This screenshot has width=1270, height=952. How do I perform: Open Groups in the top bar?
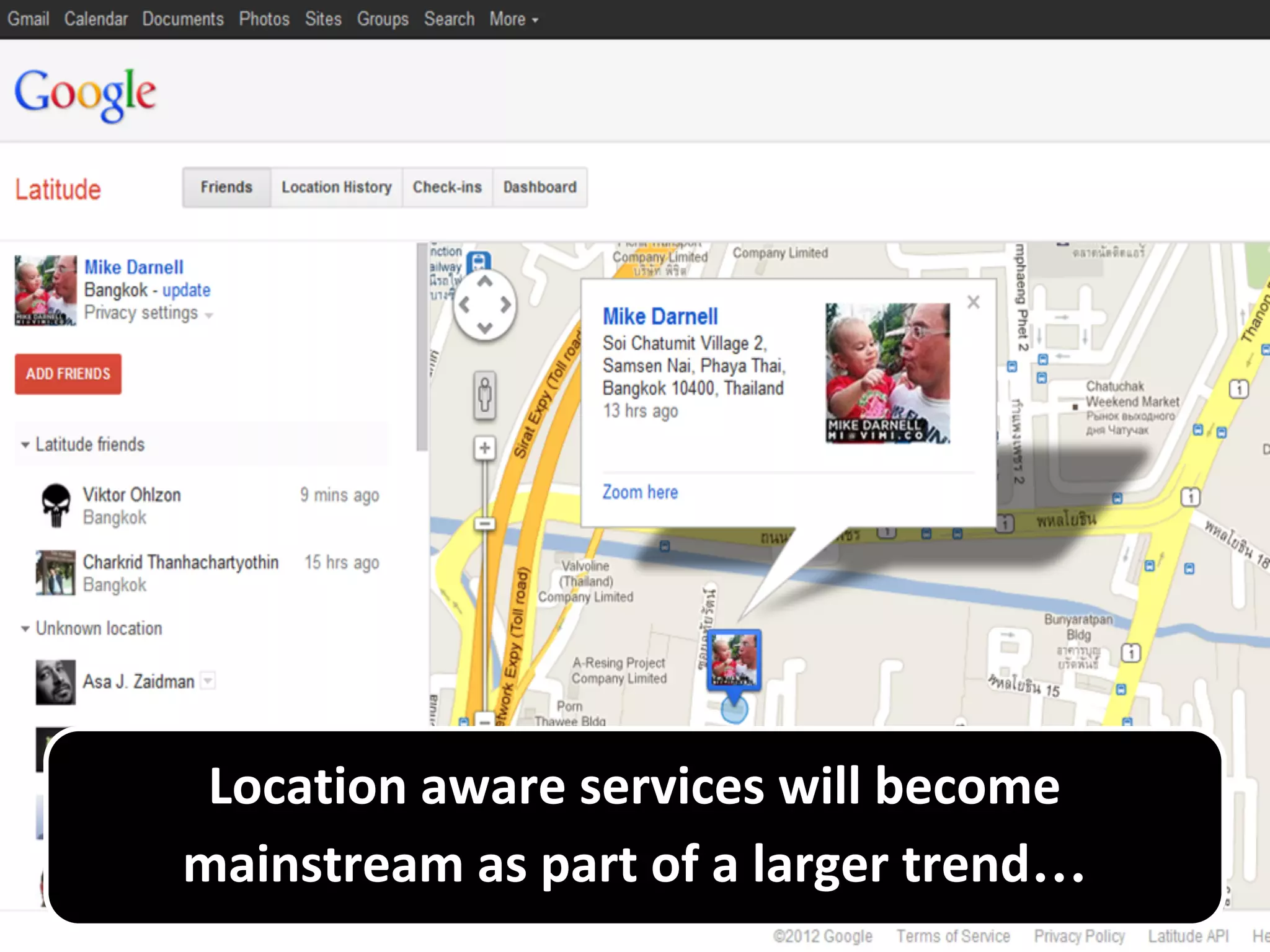(383, 19)
